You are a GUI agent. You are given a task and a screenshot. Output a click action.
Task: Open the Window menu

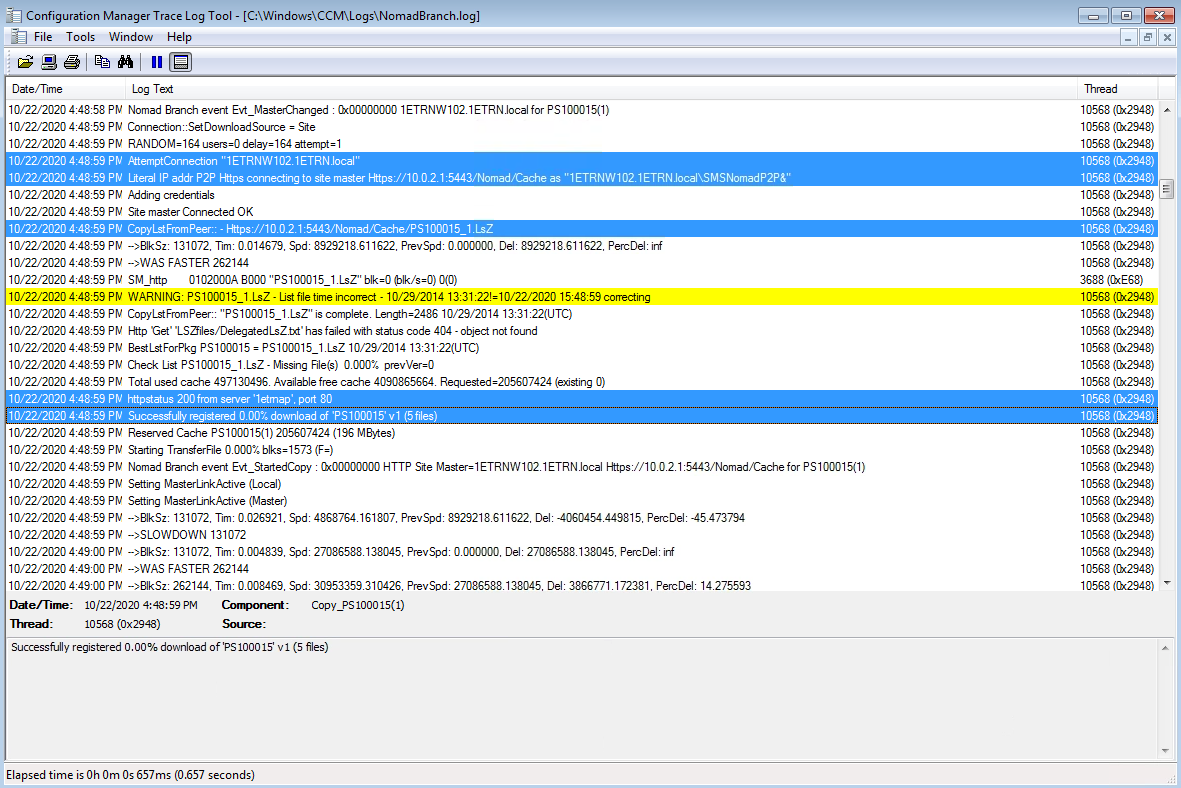[131, 37]
